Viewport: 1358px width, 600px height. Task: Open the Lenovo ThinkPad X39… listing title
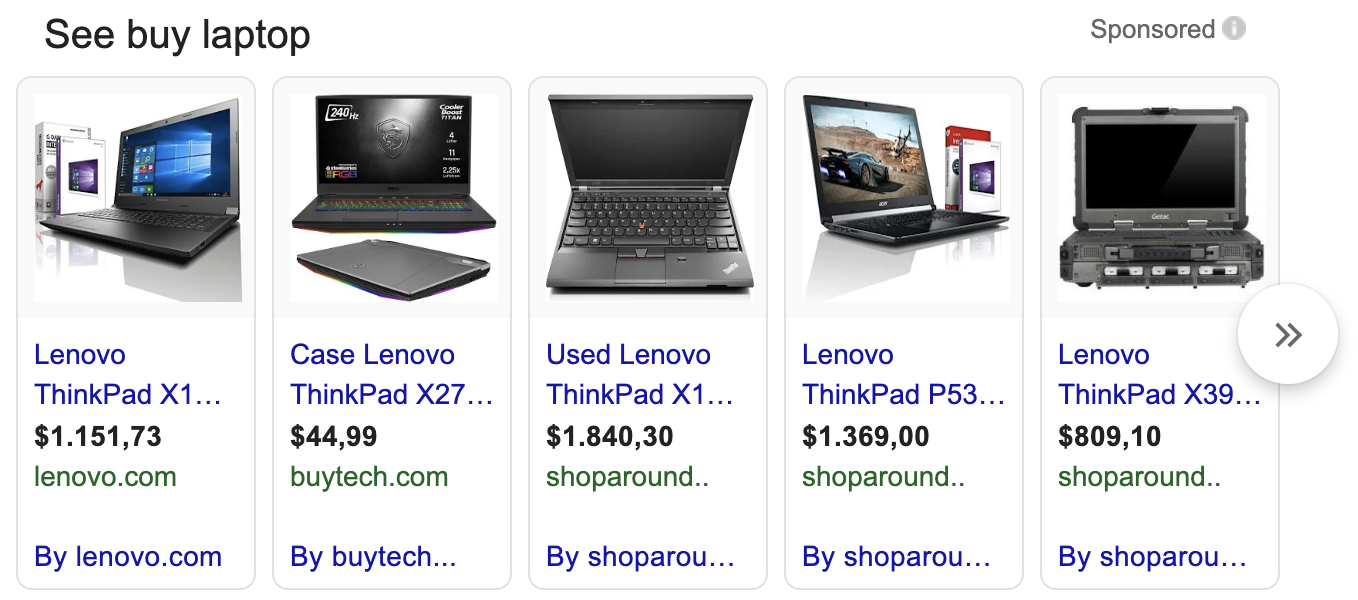tap(1160, 374)
